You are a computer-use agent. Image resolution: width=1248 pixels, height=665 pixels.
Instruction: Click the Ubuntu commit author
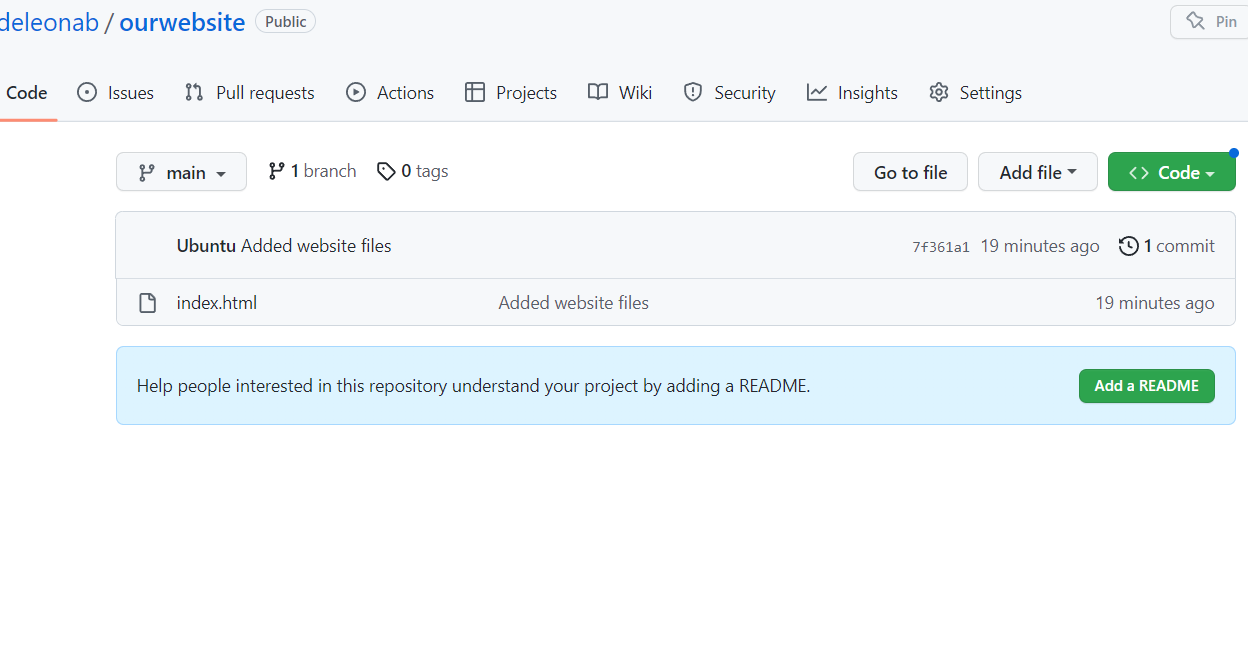(206, 246)
